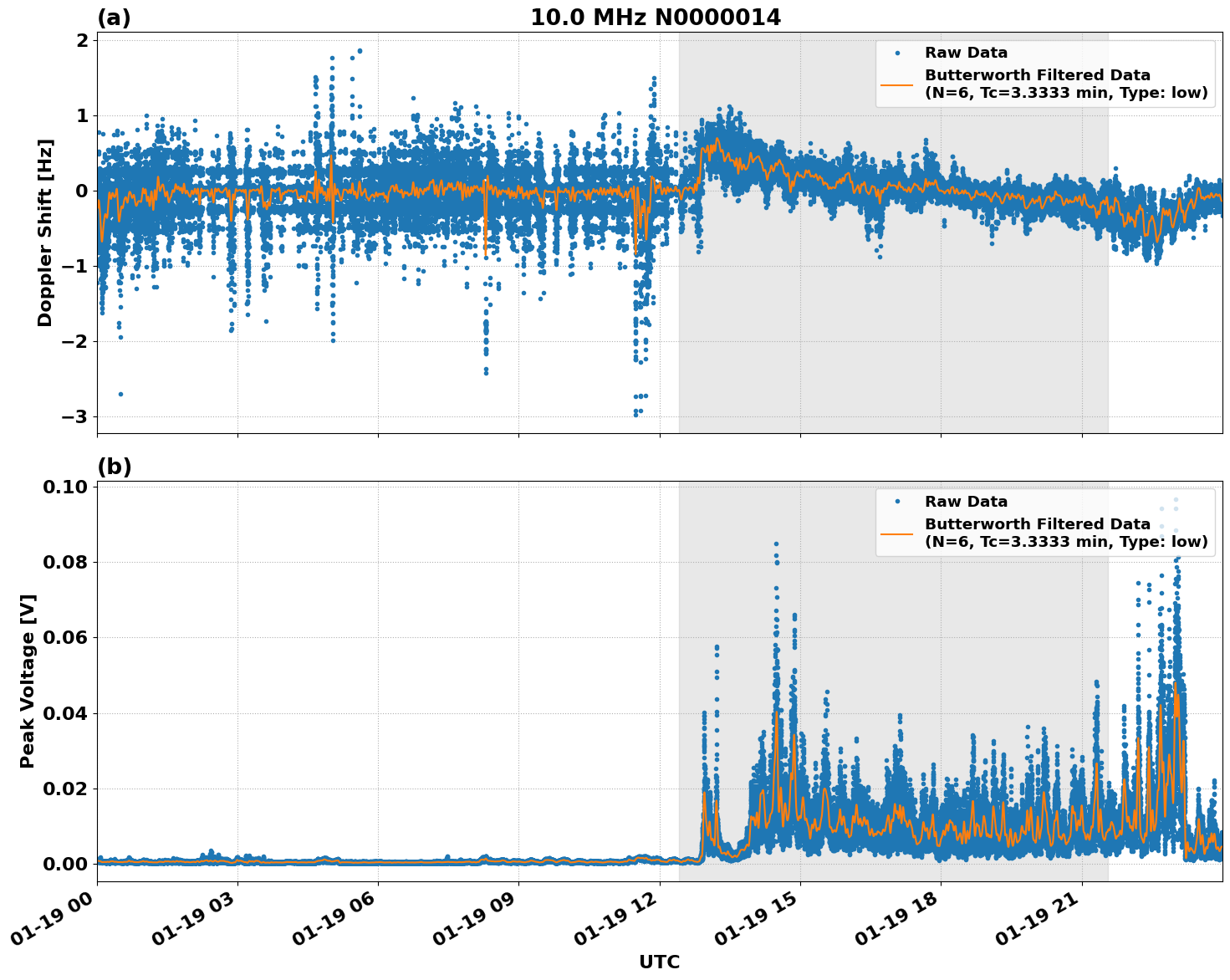Toggle Butterworth Filtered Data in top legend
This screenshot has width=1230, height=980.
click(1035, 75)
